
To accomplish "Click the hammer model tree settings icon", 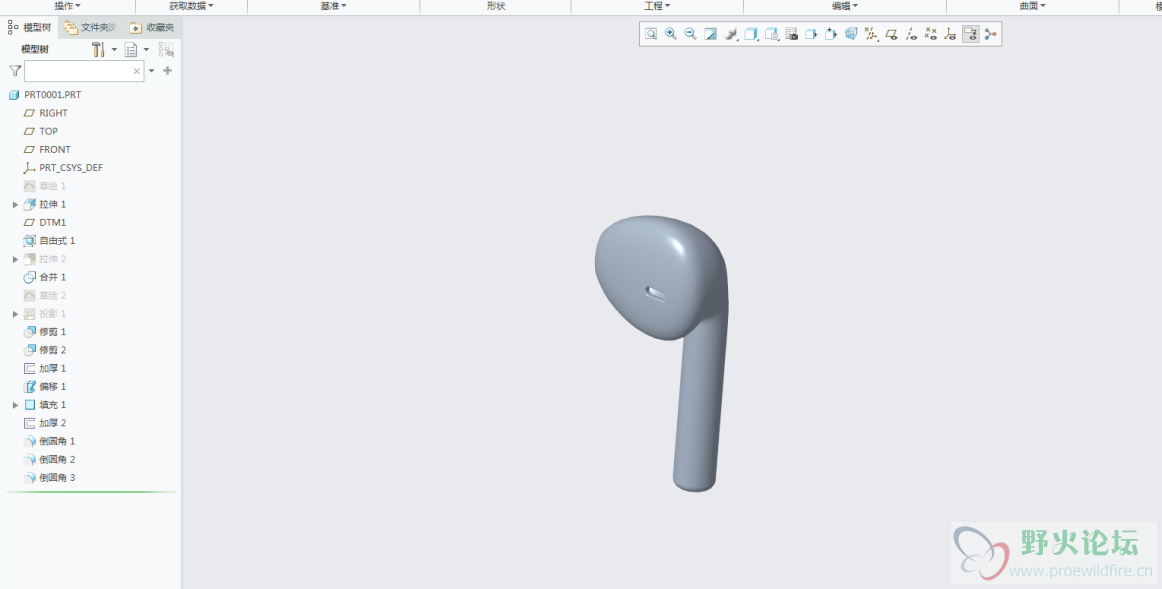I will (98, 50).
